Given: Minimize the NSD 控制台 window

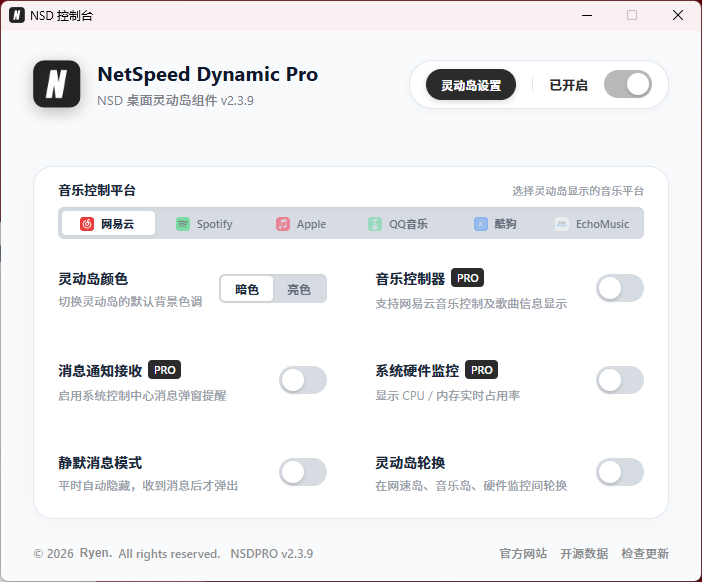Looking at the screenshot, I should [587, 15].
